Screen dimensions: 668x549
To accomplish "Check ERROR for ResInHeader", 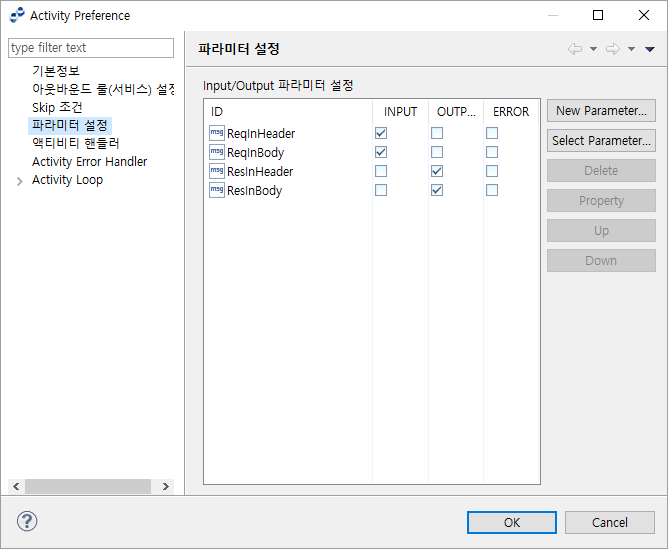I will pyautogui.click(x=492, y=171).
